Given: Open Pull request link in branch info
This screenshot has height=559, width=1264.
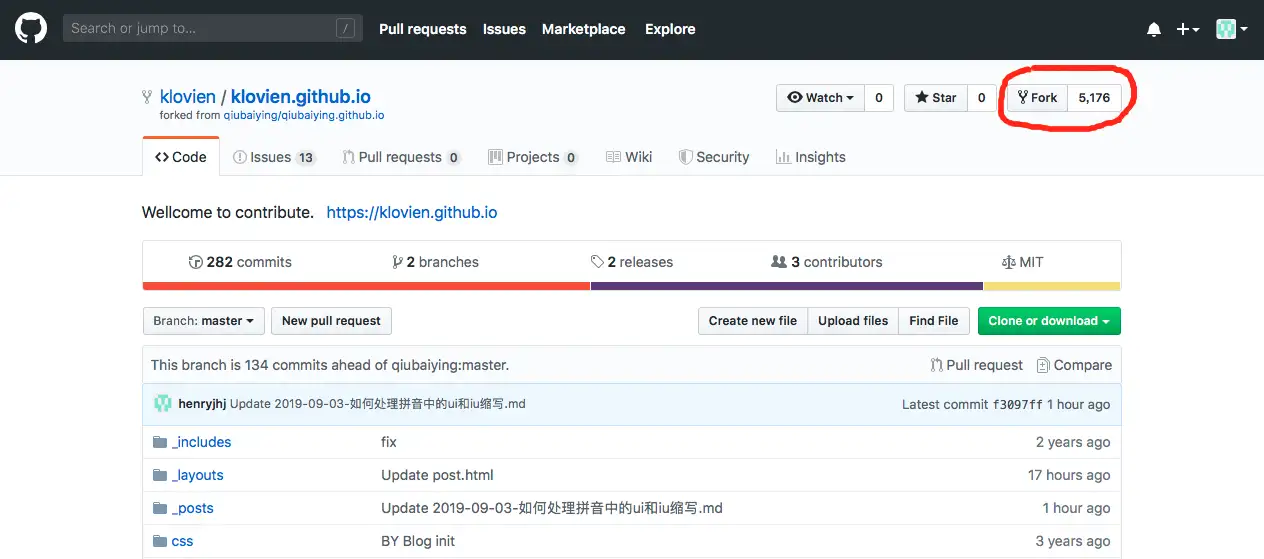Looking at the screenshot, I should [977, 365].
